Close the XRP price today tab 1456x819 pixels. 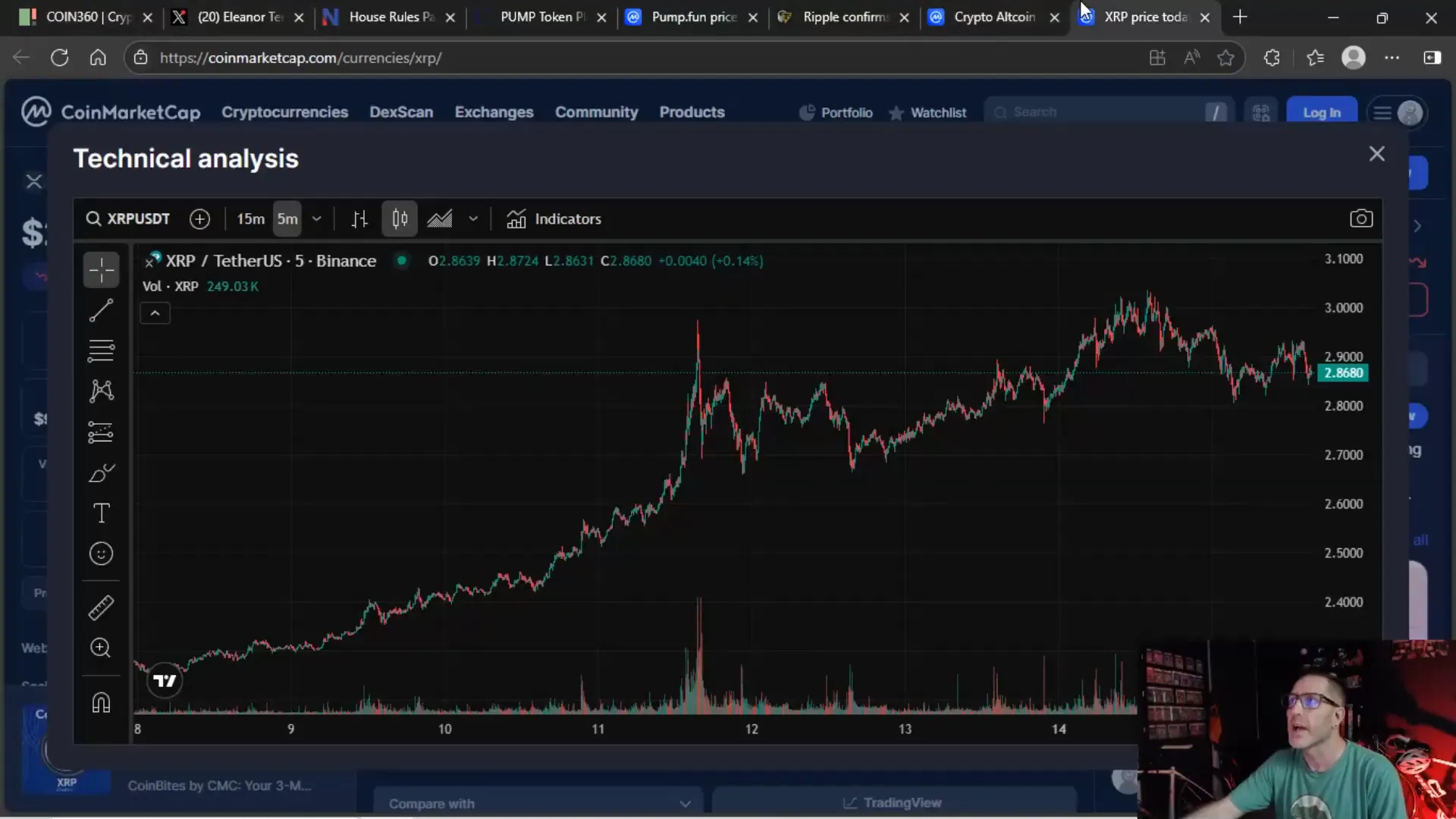(1205, 17)
